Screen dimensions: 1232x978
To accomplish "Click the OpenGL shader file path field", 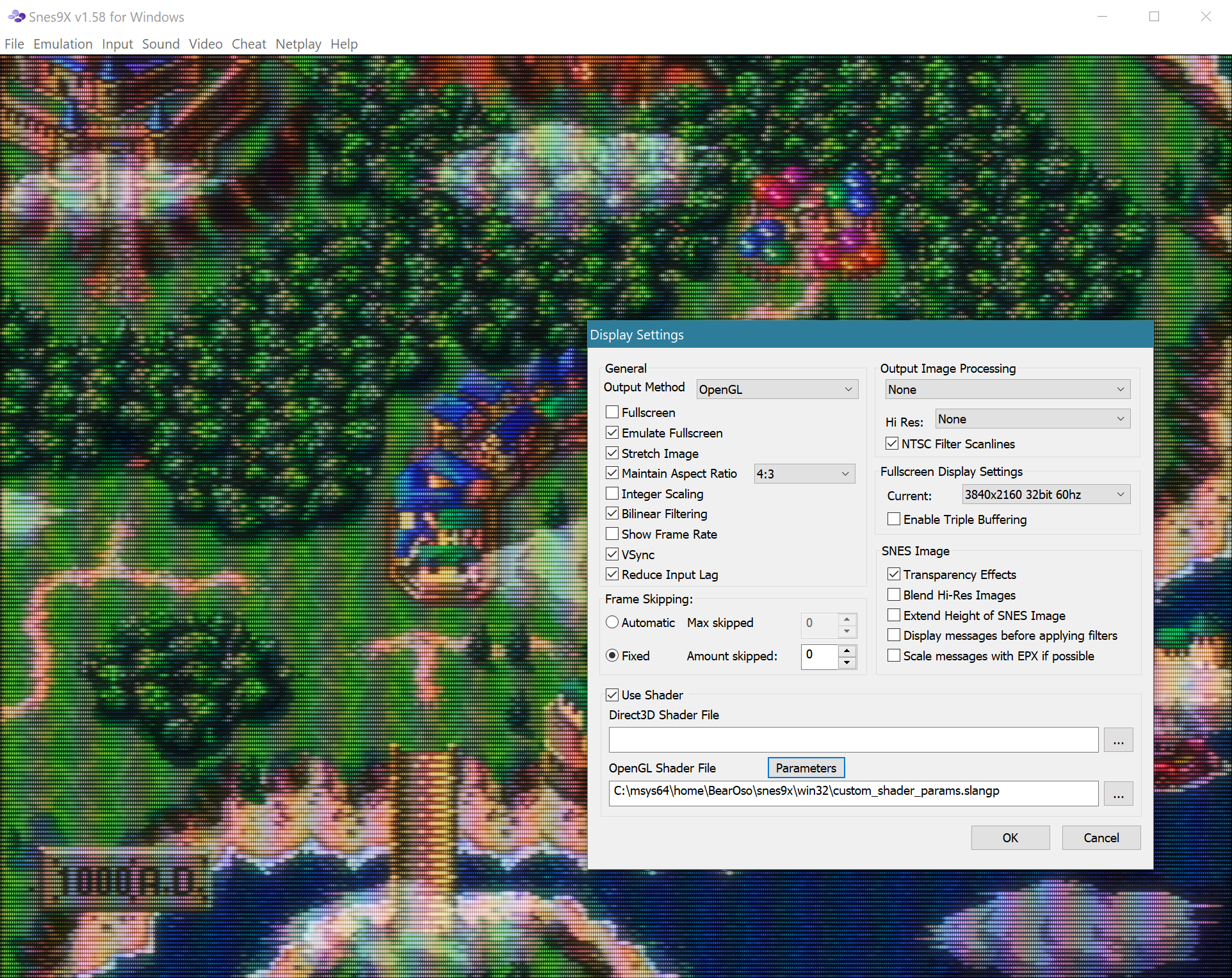I will click(x=853, y=794).
